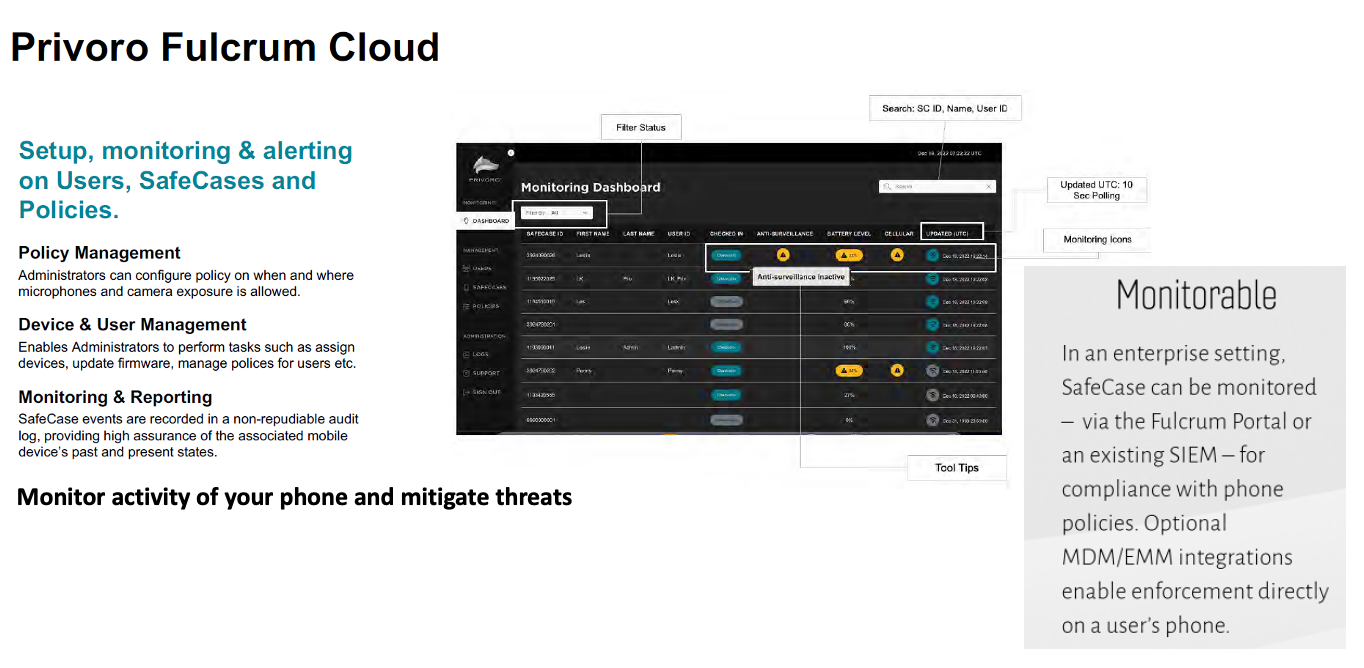This screenshot has height=668, width=1364.
Task: Click the gray Wi-Fi status icon in Penny's row
Action: 932,370
